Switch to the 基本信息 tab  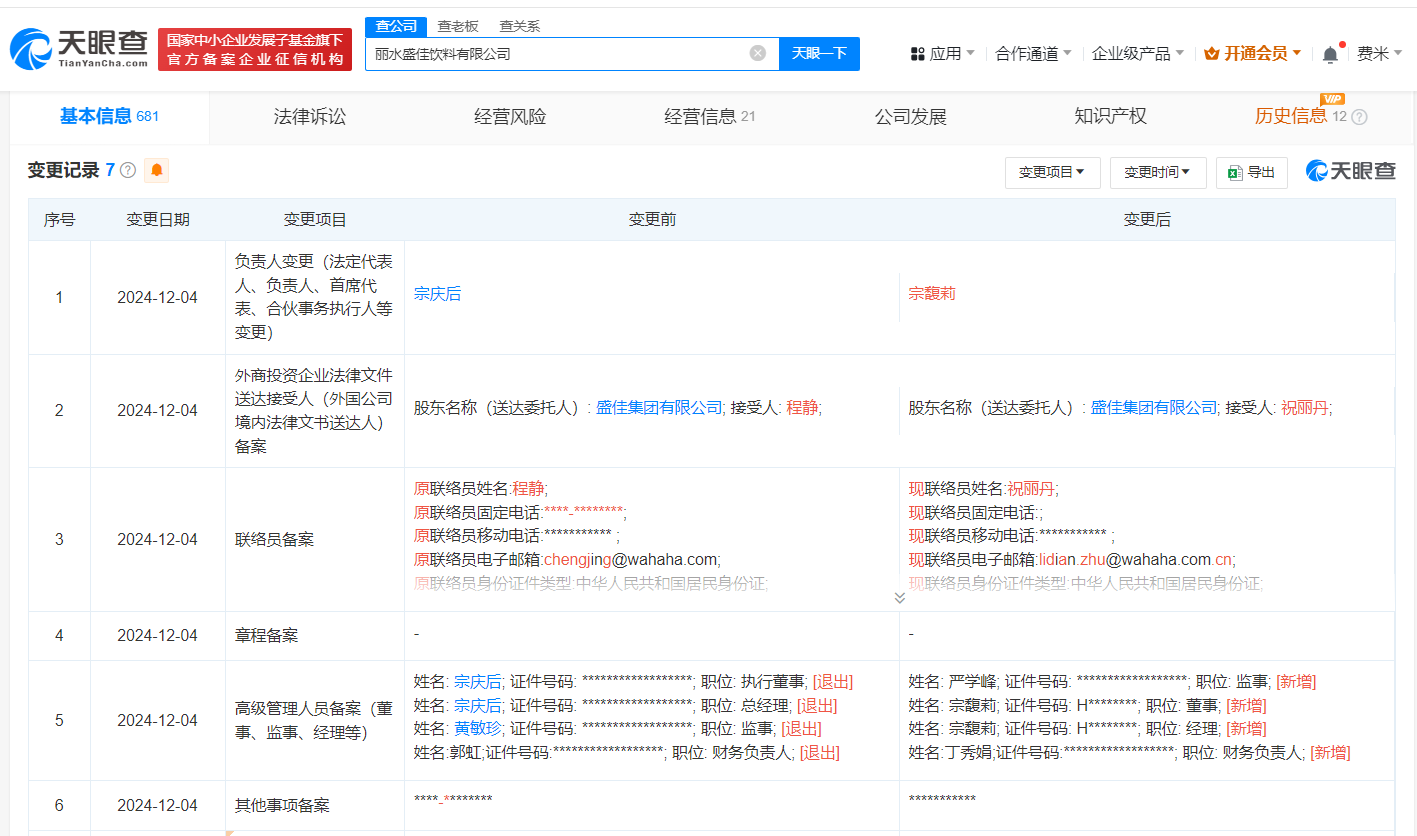[x=109, y=117]
